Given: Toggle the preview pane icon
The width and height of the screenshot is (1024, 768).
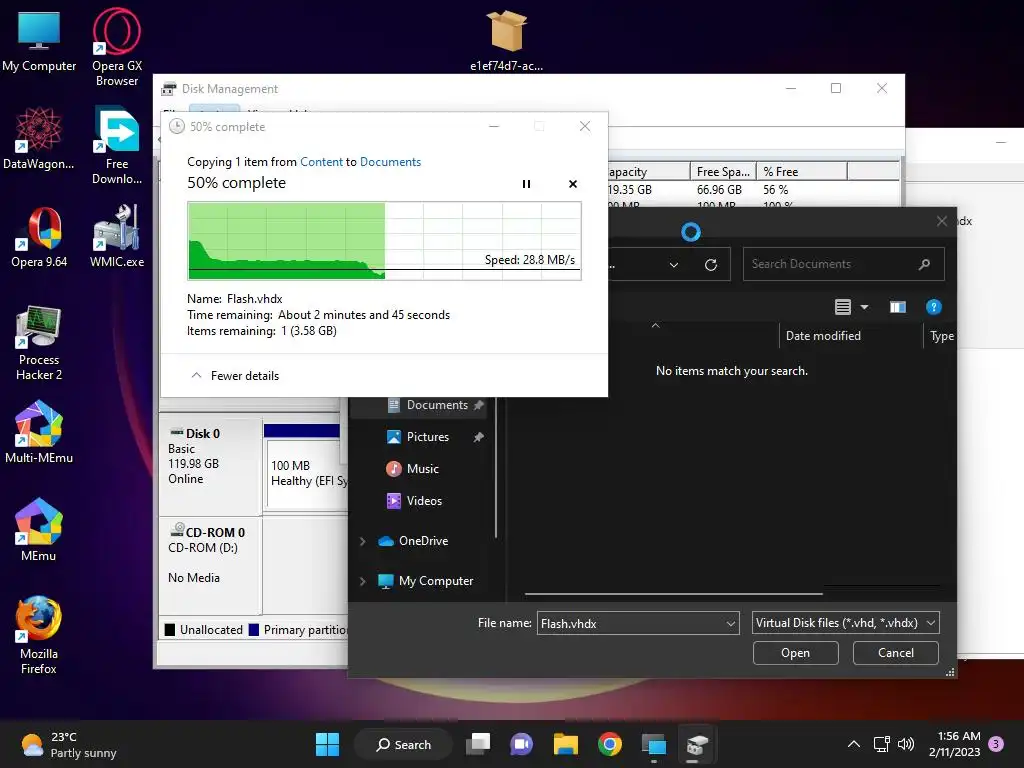Looking at the screenshot, I should tap(898, 307).
